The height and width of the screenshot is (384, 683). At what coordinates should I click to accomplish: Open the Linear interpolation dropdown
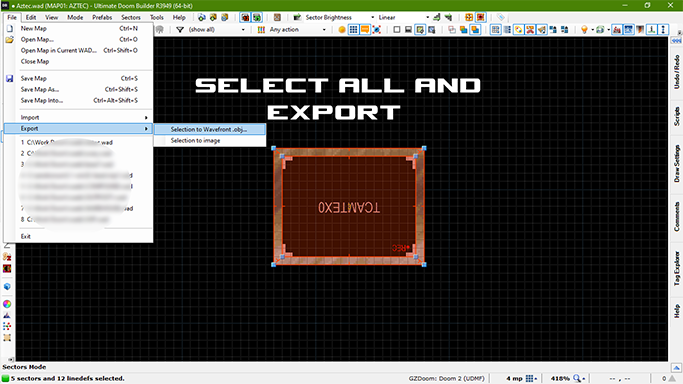427,17
